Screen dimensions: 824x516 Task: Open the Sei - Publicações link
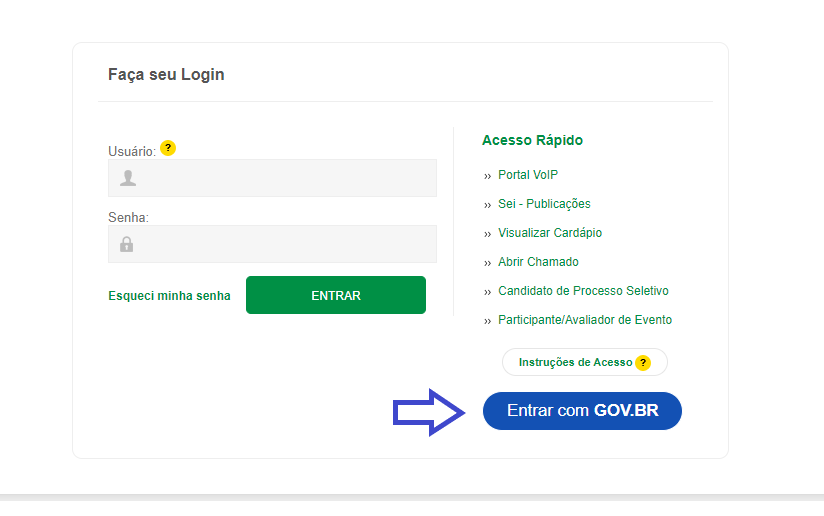pyautogui.click(x=544, y=204)
